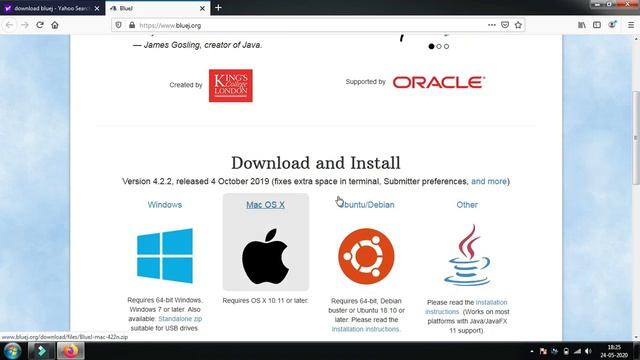This screenshot has width=640, height=360.
Task: Close the Yahoo Search tab
Action: click(x=97, y=8)
